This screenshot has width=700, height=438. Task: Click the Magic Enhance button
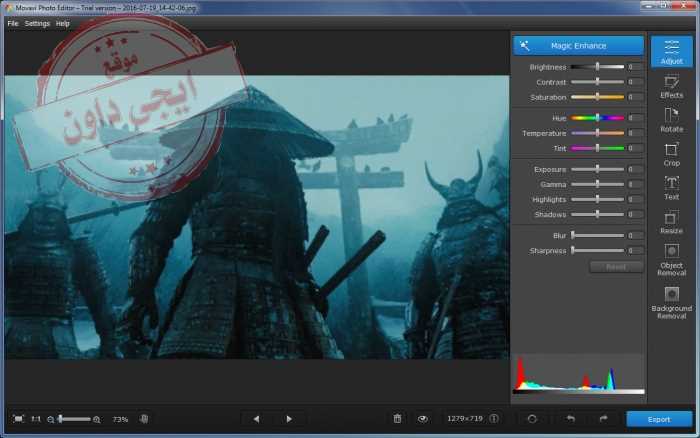(x=578, y=46)
